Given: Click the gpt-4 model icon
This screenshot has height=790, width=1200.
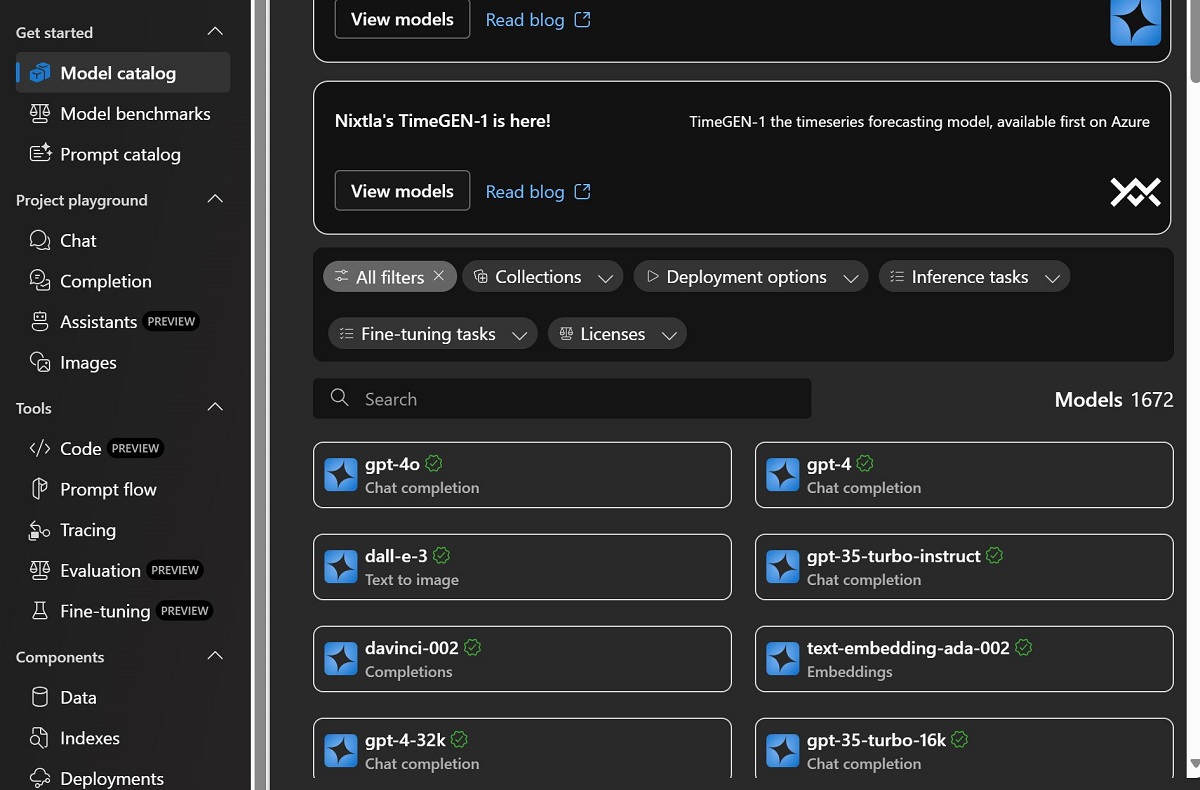Looking at the screenshot, I should [783, 475].
